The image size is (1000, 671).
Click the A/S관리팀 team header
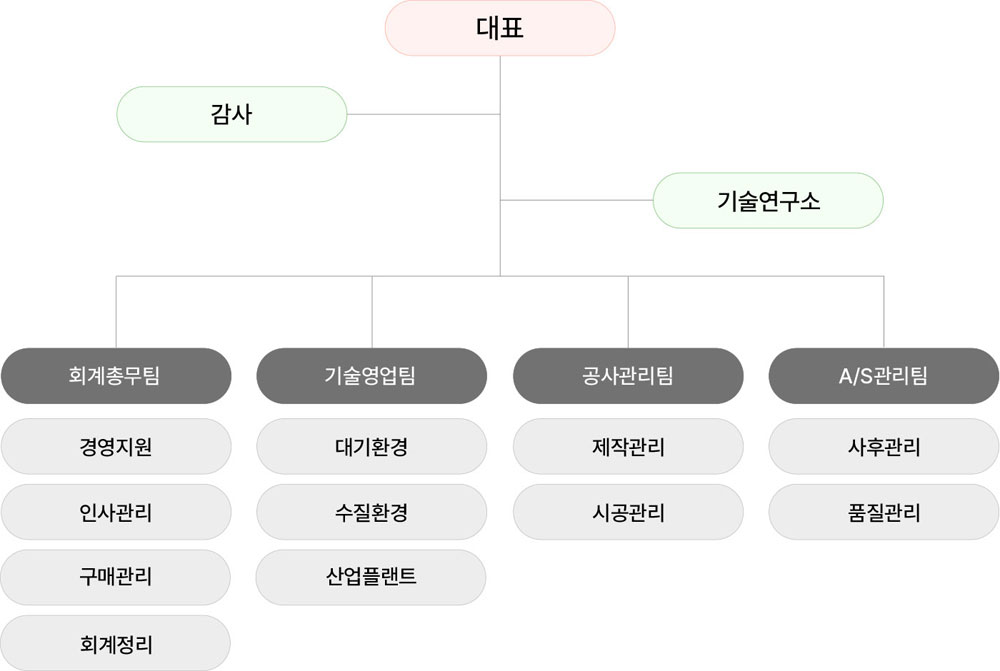click(883, 376)
